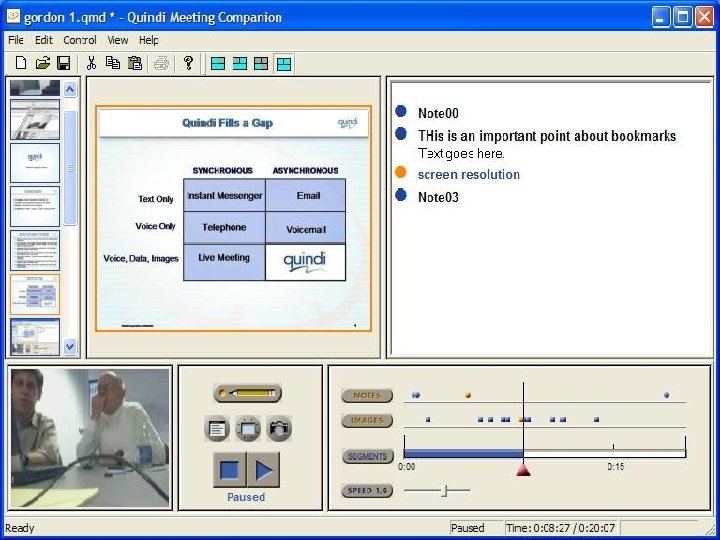Click the IMAGES timeline button
Viewport: 720px width, 540px height.
pyautogui.click(x=367, y=420)
